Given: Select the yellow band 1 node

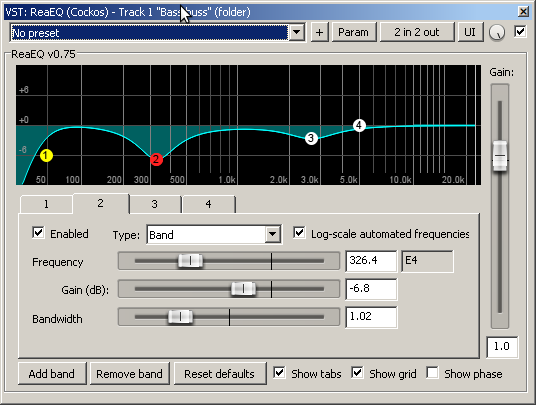Looking at the screenshot, I should 46,156.
